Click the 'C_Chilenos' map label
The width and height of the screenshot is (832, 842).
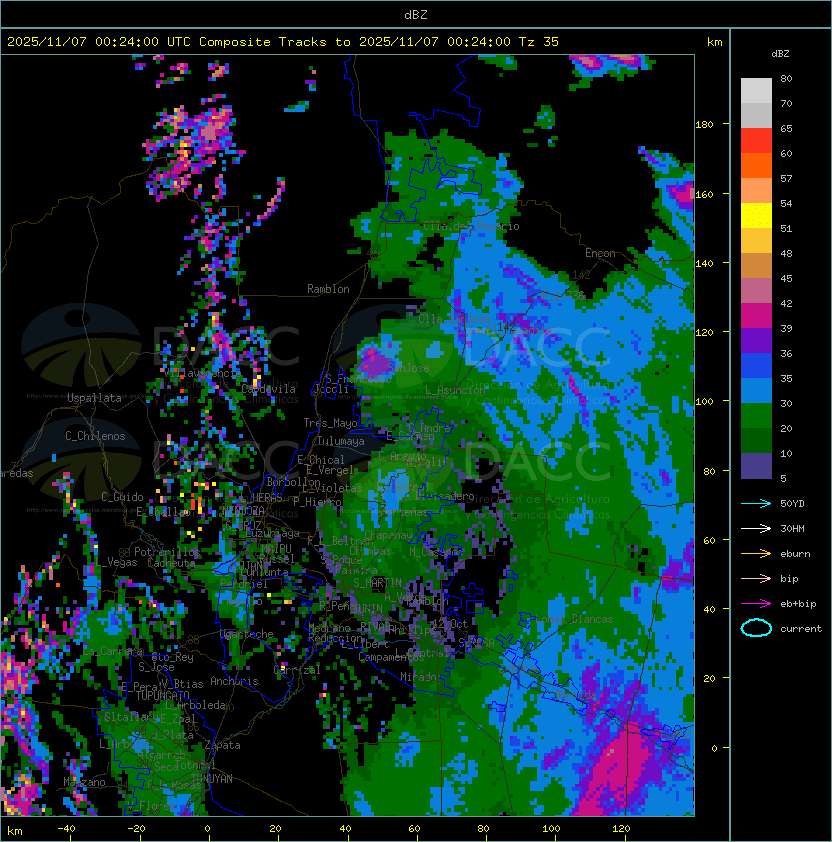[95, 436]
